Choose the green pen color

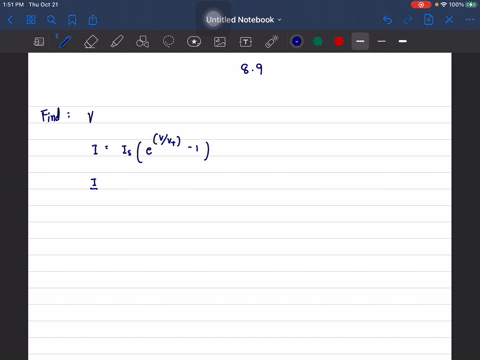tap(318, 41)
